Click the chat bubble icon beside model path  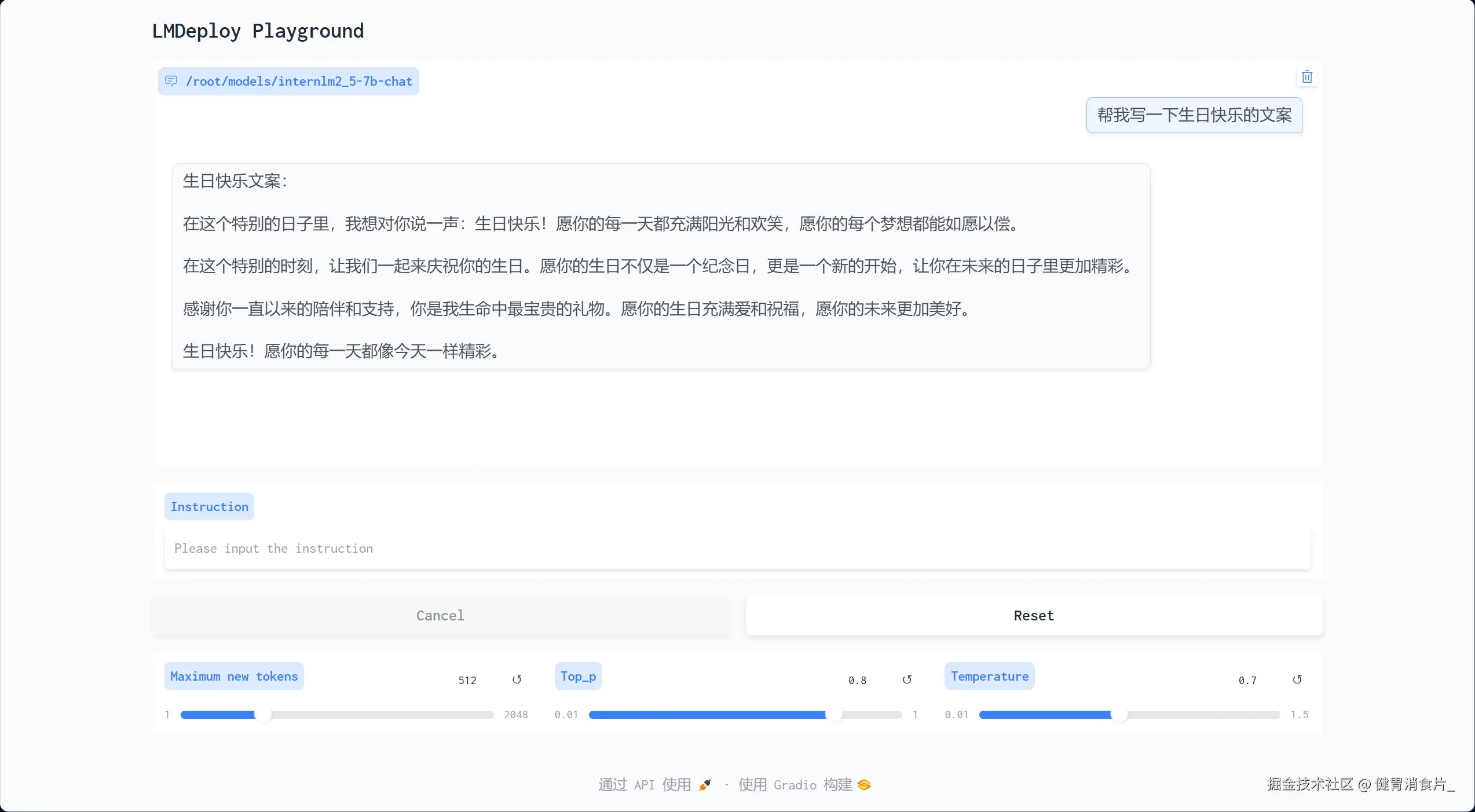pos(171,81)
